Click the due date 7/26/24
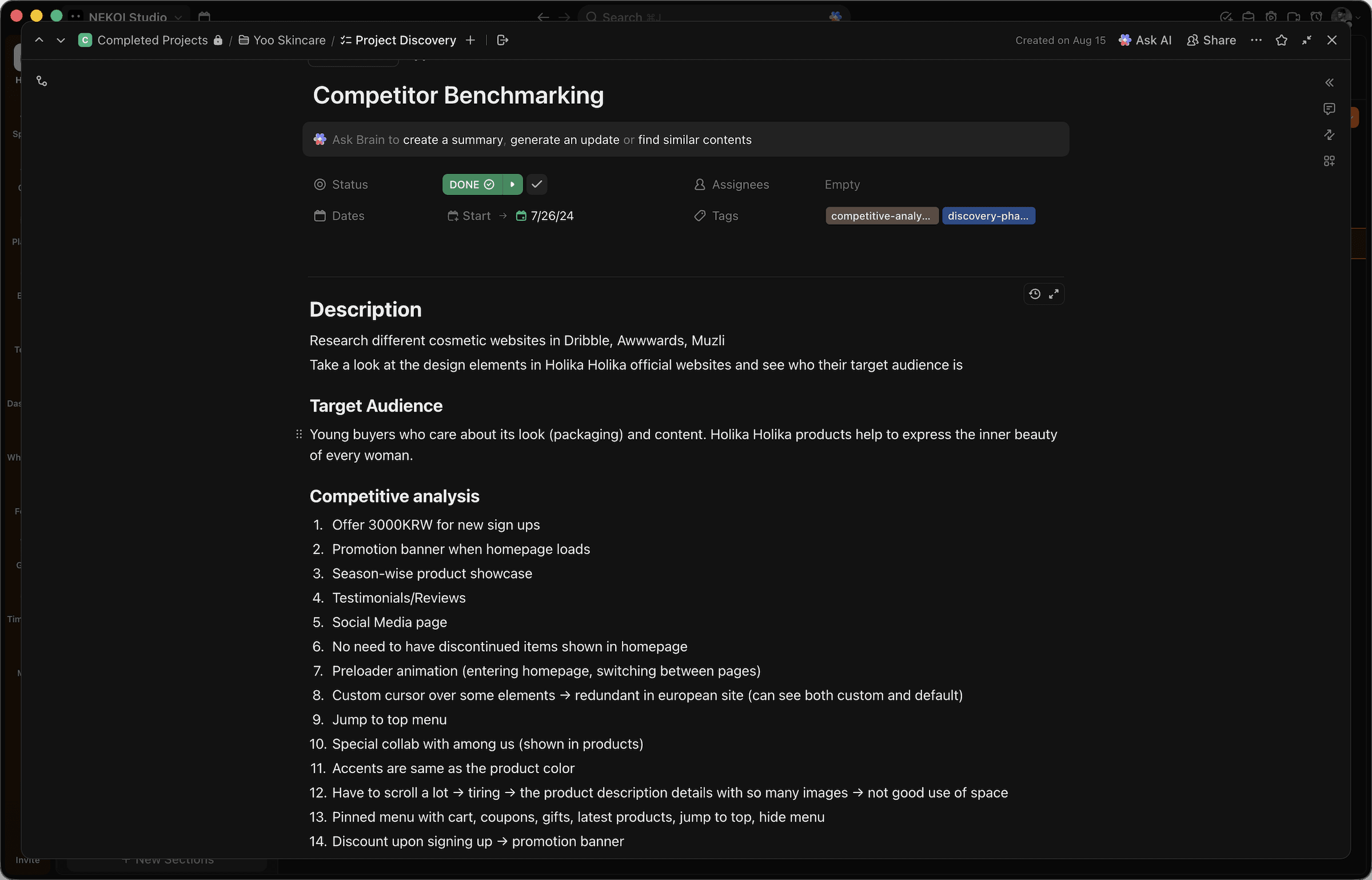Image resolution: width=1372 pixels, height=880 pixels. click(545, 216)
